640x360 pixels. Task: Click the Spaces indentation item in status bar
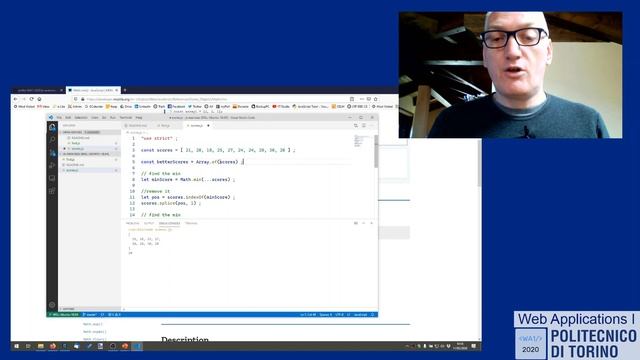325,315
